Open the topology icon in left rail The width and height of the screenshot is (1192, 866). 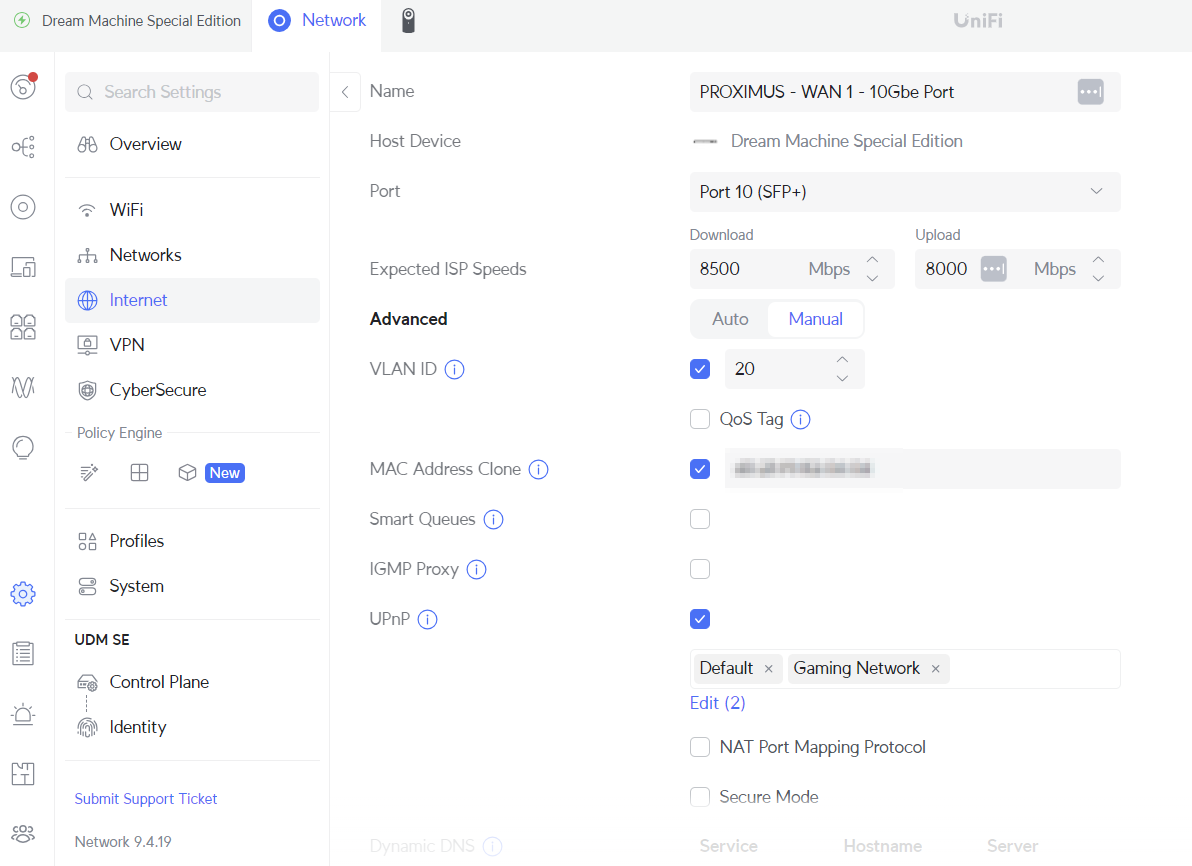tap(23, 147)
